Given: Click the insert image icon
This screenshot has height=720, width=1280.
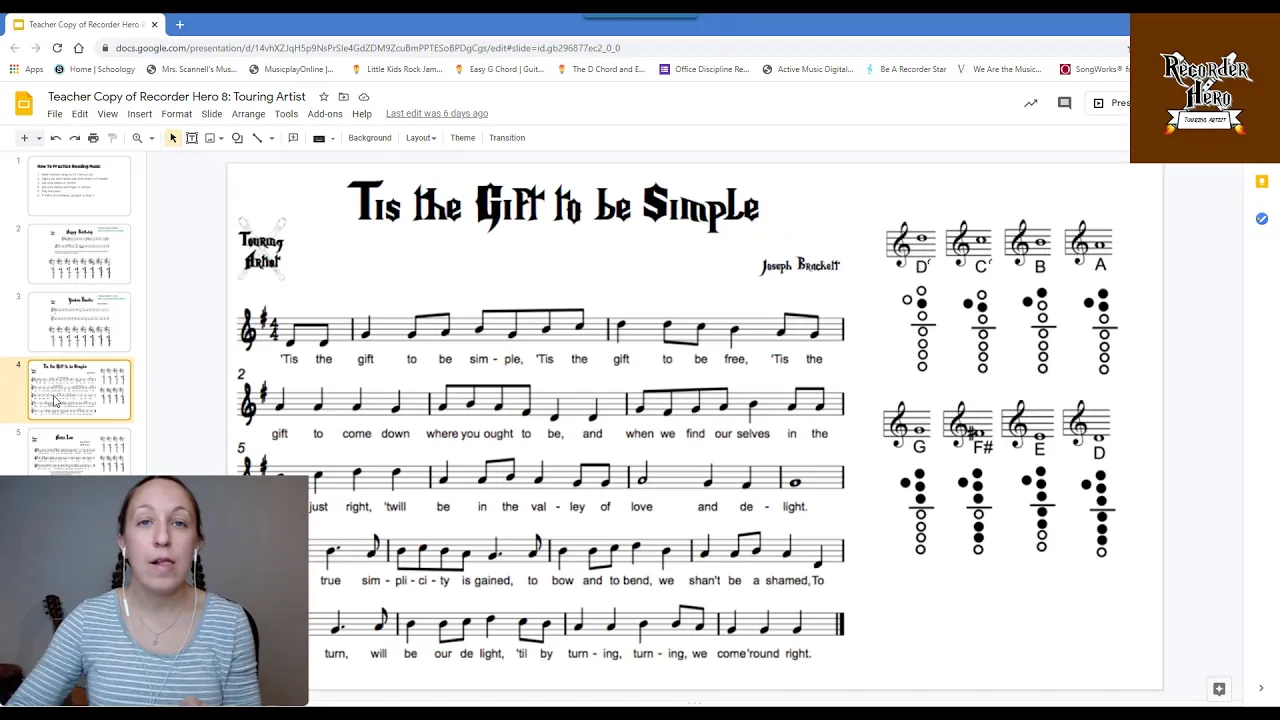Looking at the screenshot, I should click(x=210, y=138).
